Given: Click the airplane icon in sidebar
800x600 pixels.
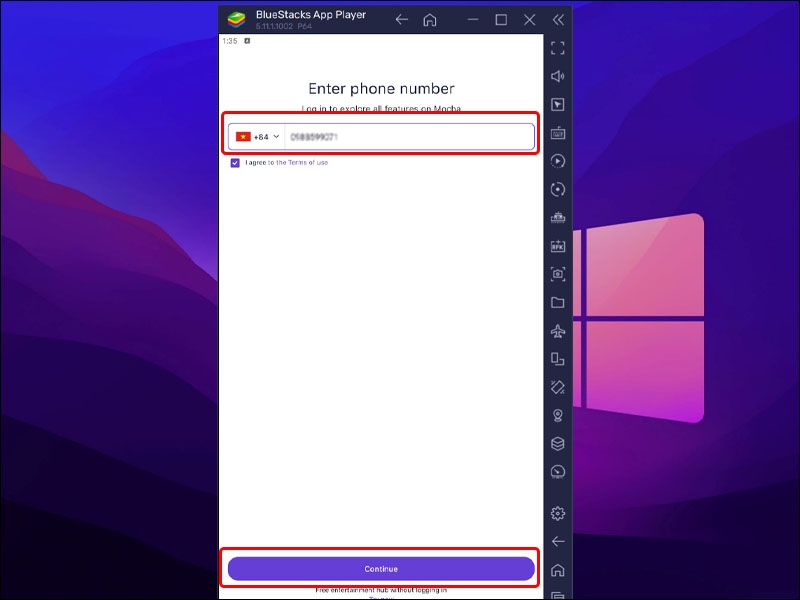Looking at the screenshot, I should [558, 331].
